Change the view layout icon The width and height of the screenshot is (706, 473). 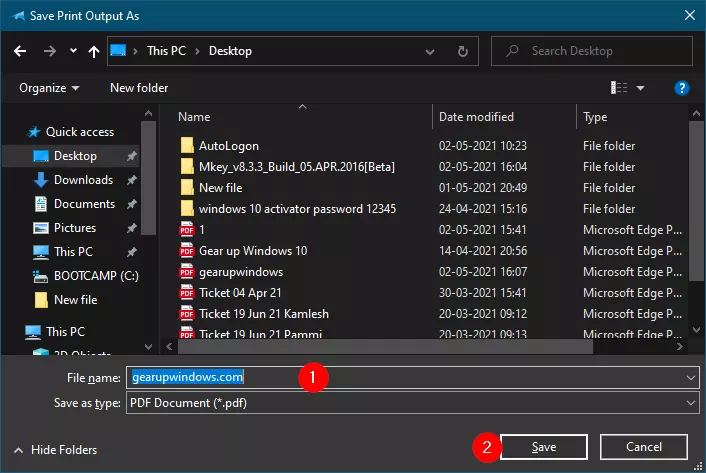point(619,88)
